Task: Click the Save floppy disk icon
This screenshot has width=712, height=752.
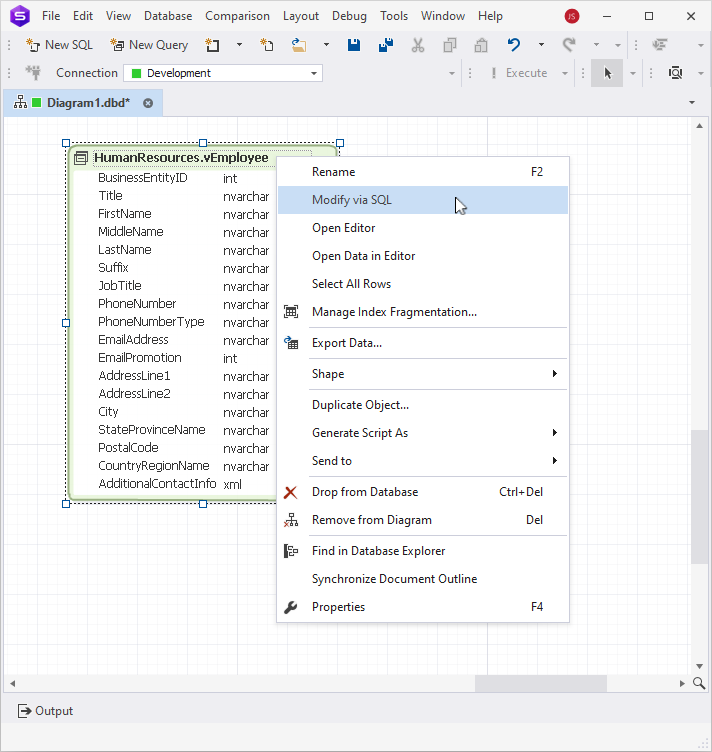Action: [354, 45]
